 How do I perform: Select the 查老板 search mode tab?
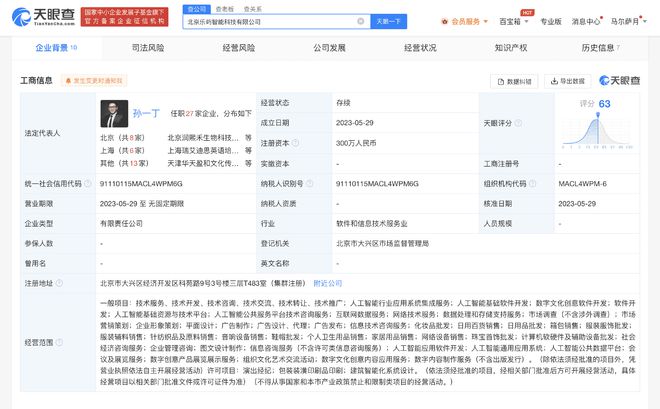(225, 9)
